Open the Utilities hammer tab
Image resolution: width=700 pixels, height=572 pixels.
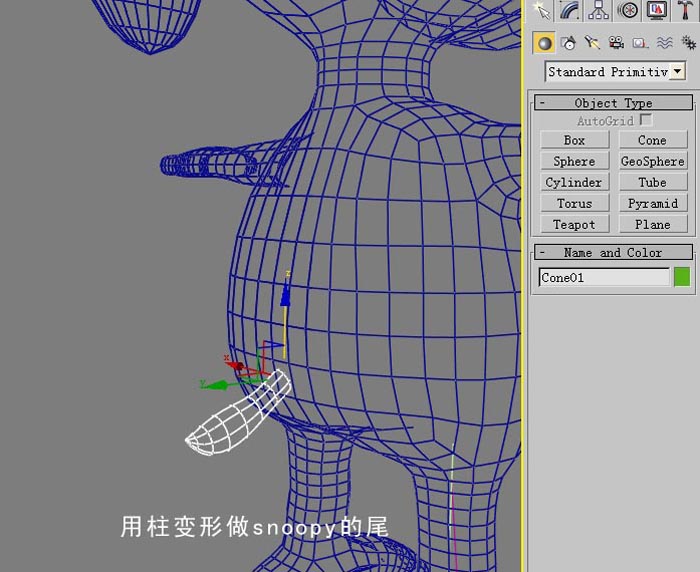pyautogui.click(x=684, y=11)
